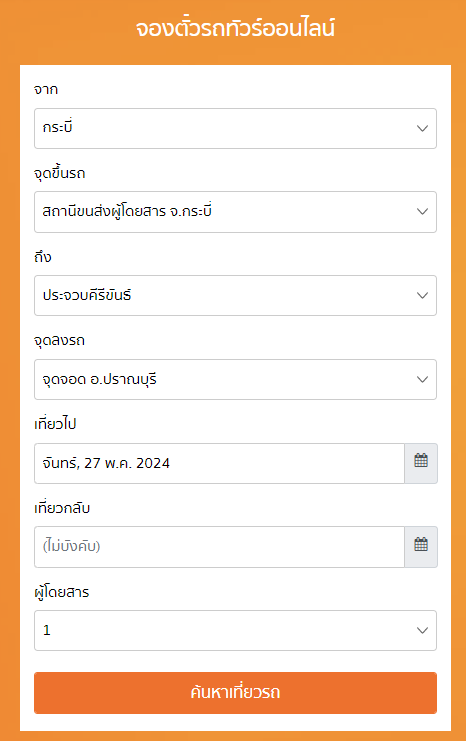466x741 pixels.
Task: Open the ถึง dropdown showing ประจวบคีรีขันธ์
Action: [x=235, y=295]
